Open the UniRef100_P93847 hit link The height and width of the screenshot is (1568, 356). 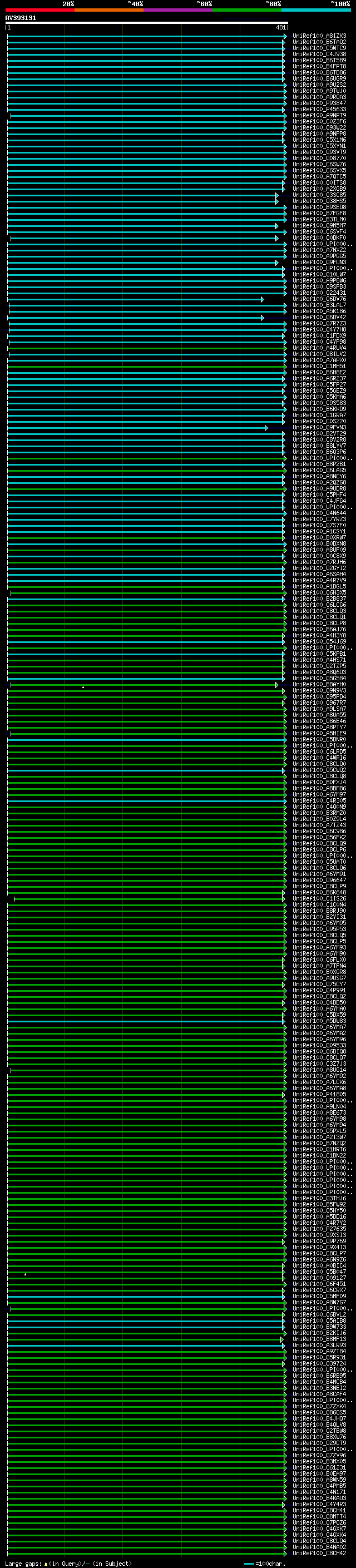coord(319,103)
